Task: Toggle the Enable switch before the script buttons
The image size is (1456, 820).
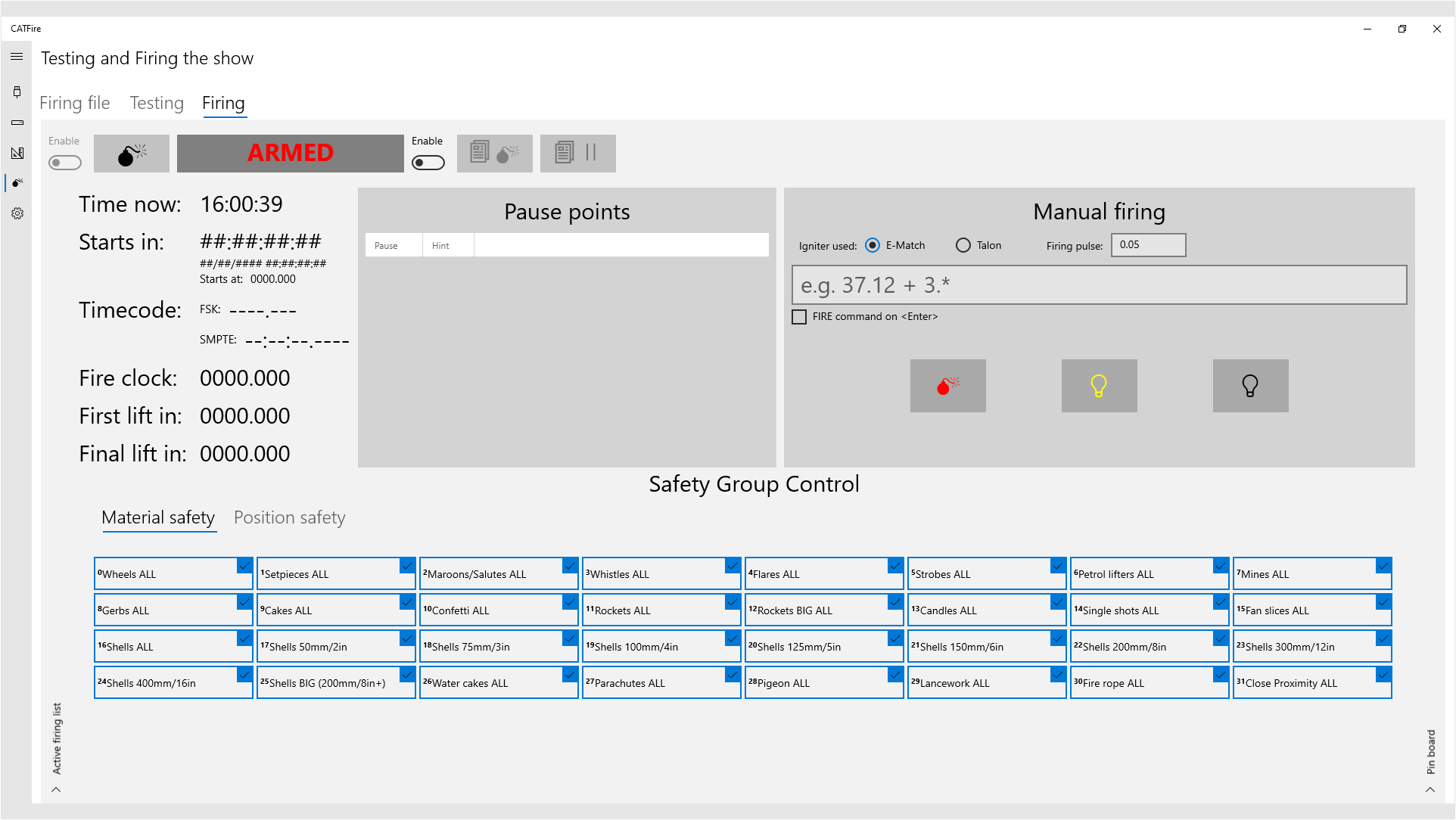Action: pyautogui.click(x=428, y=163)
